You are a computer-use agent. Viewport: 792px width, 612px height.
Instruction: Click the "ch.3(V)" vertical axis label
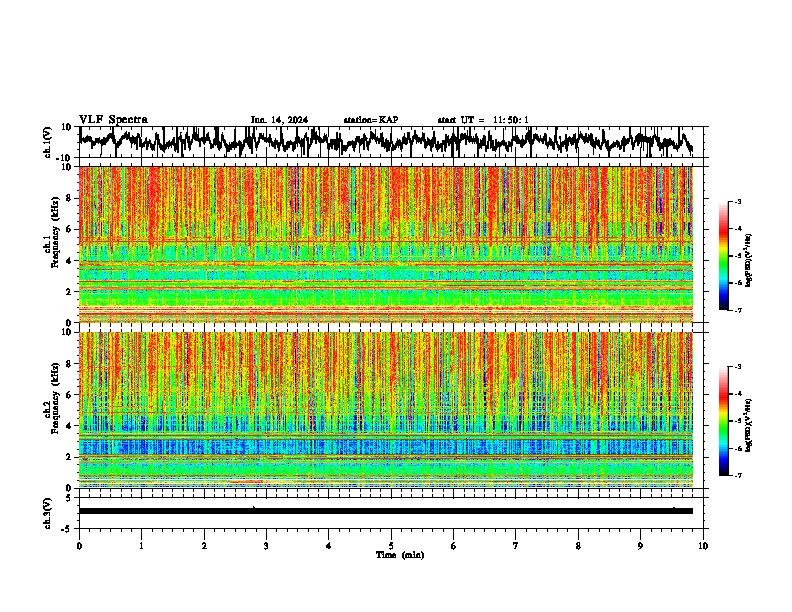tap(48, 513)
